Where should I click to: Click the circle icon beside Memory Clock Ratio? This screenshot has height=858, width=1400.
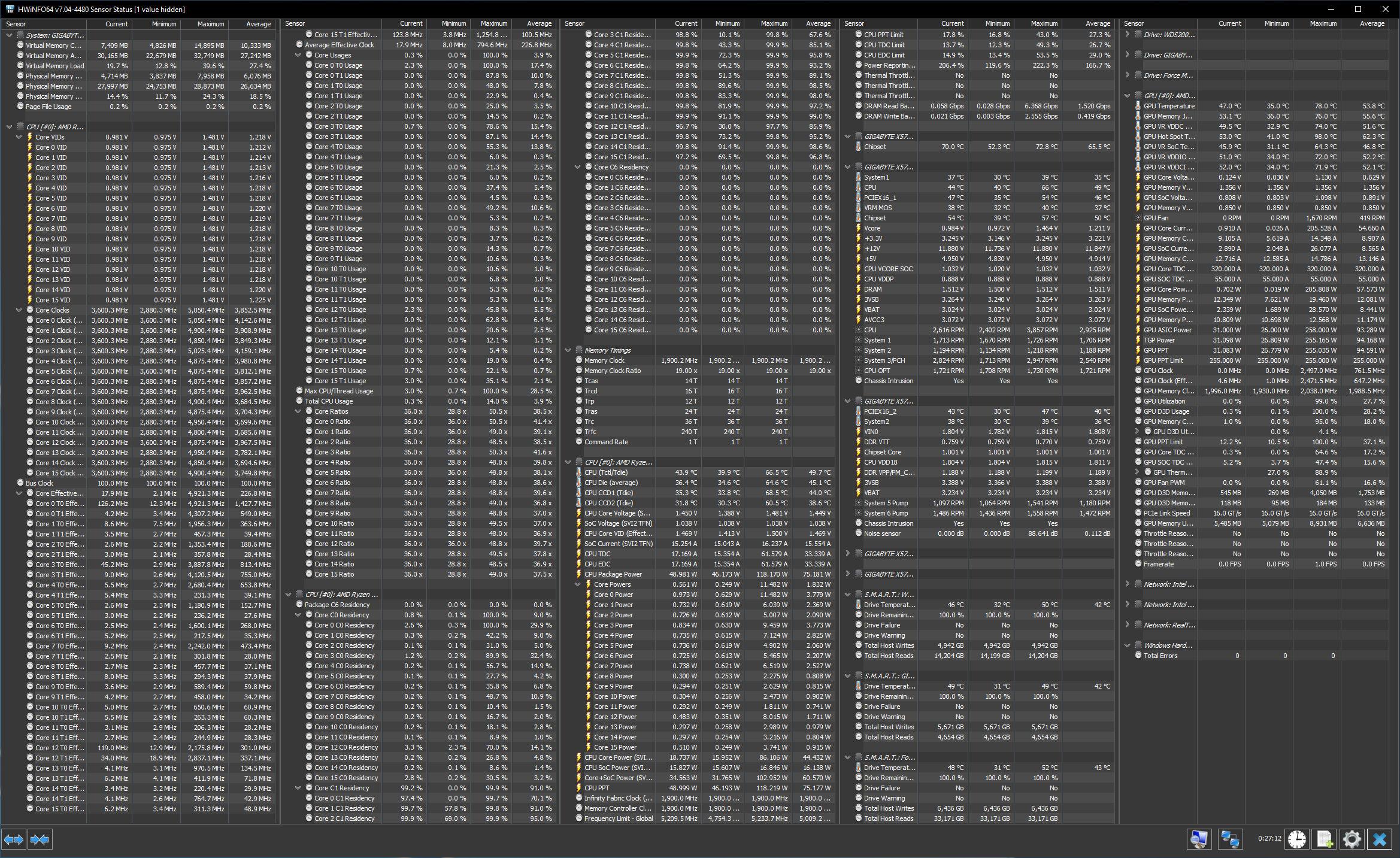point(578,371)
